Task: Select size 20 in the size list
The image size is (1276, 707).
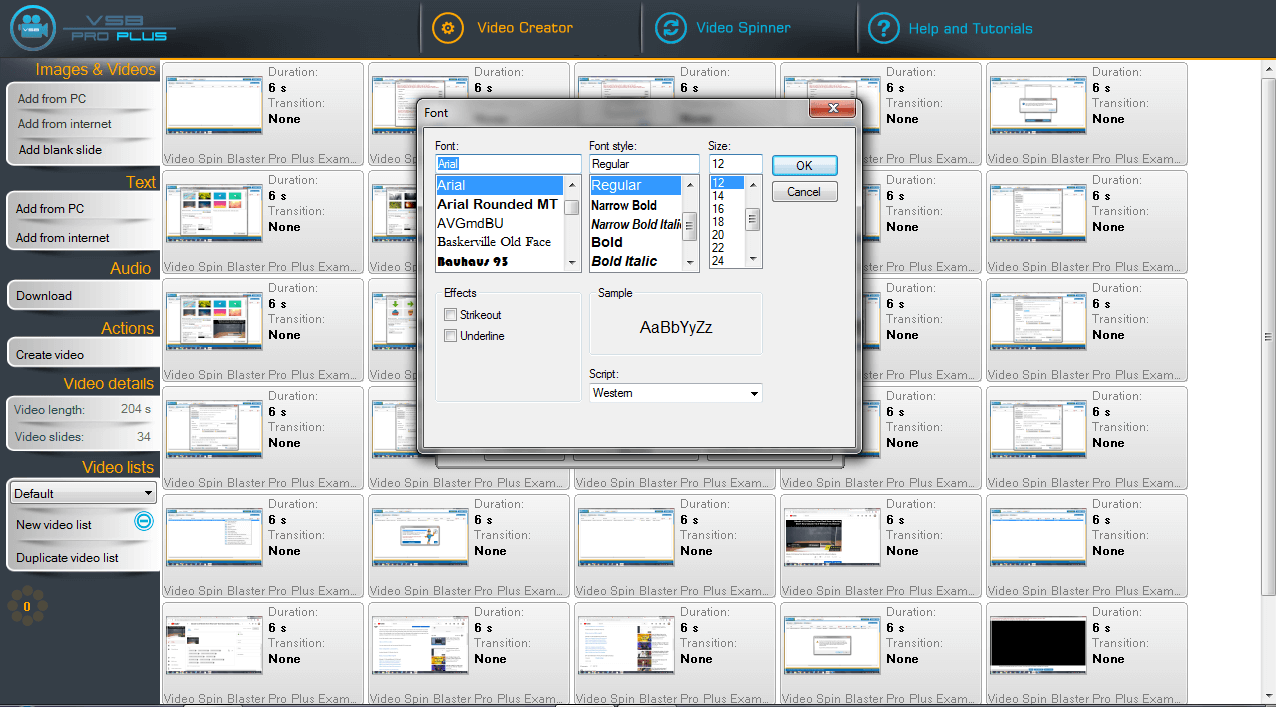Action: pos(727,235)
